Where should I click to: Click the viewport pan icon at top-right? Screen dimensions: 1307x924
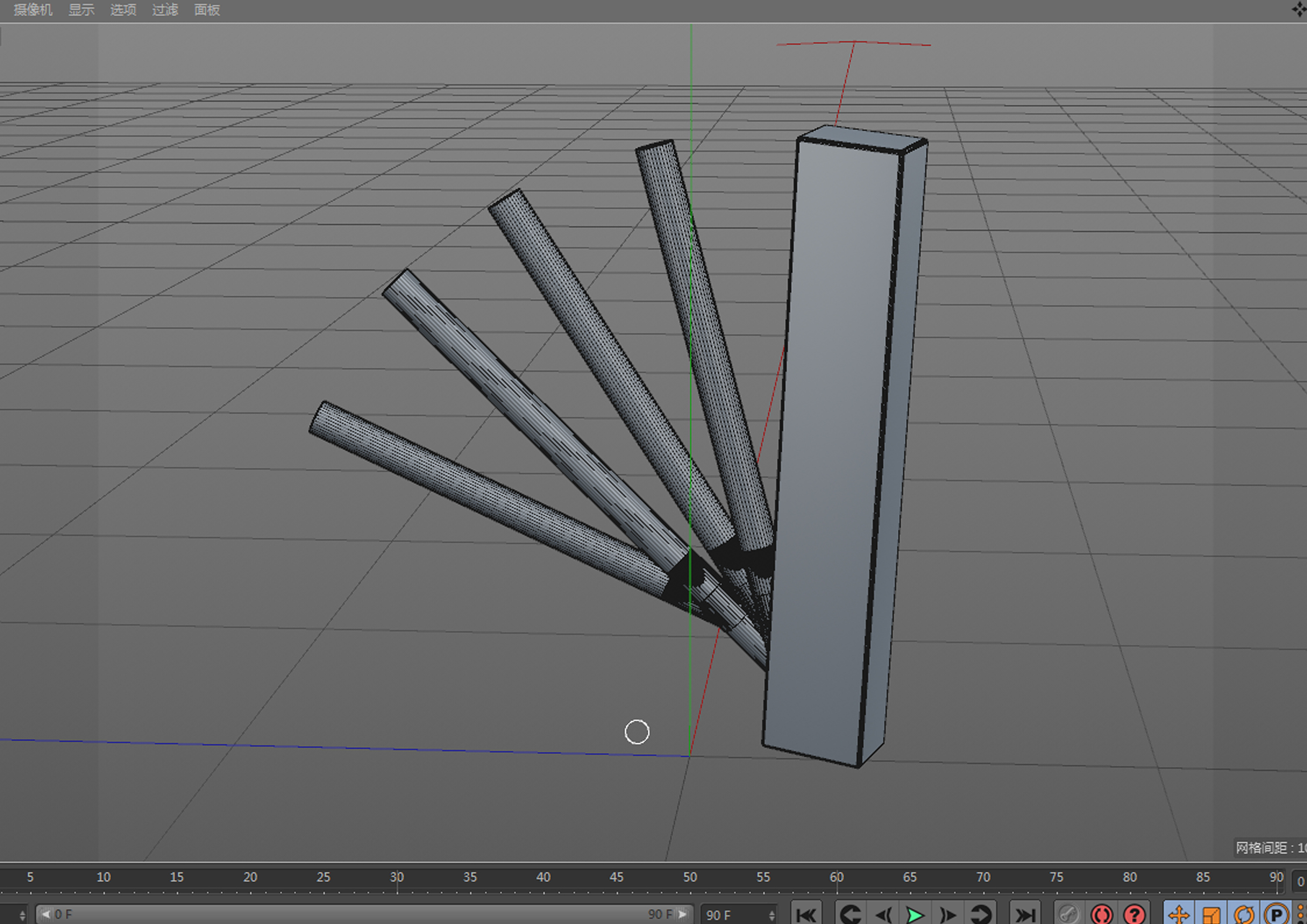pos(1300,9)
